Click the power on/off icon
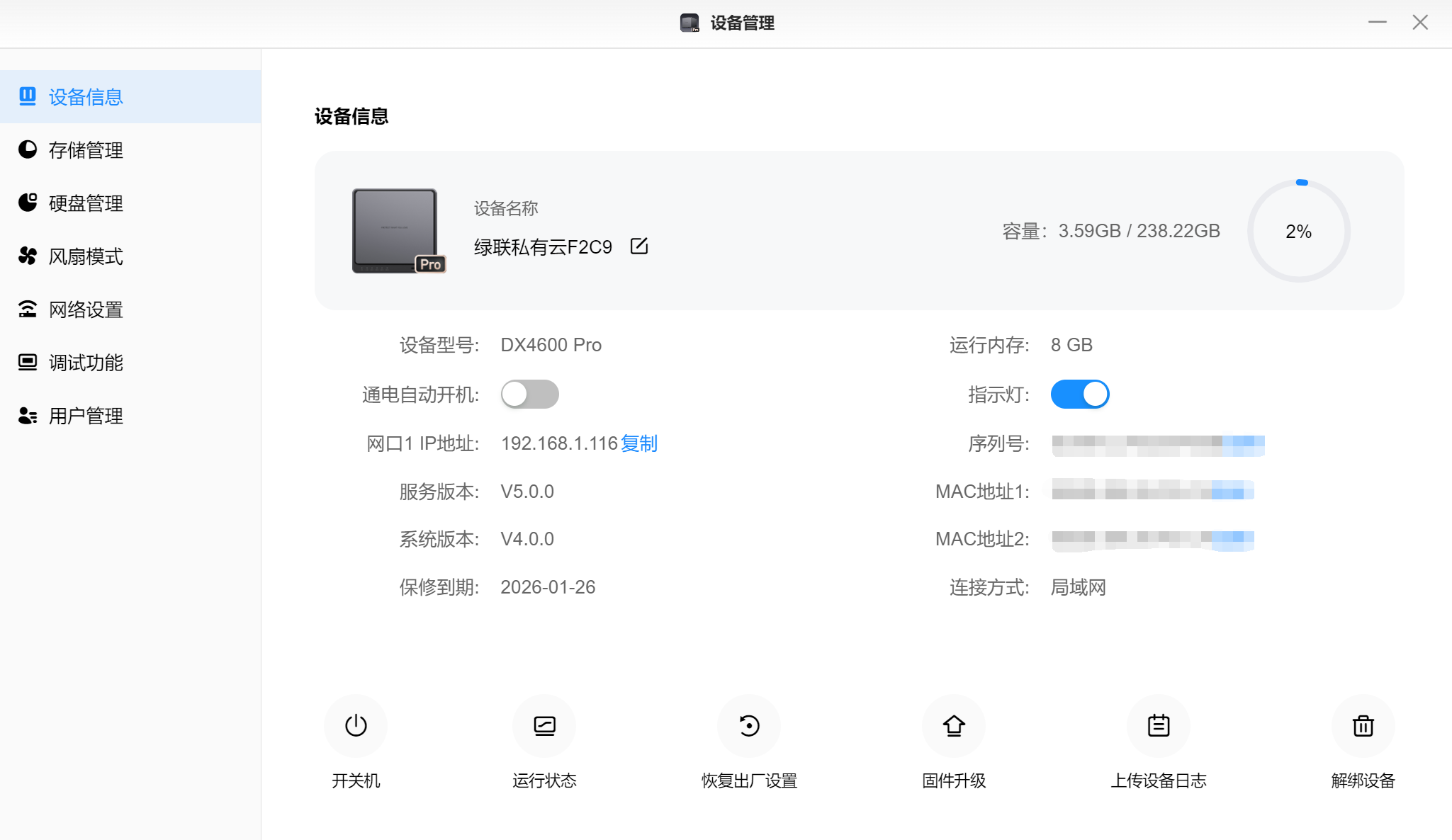The height and width of the screenshot is (840, 1452). point(356,726)
